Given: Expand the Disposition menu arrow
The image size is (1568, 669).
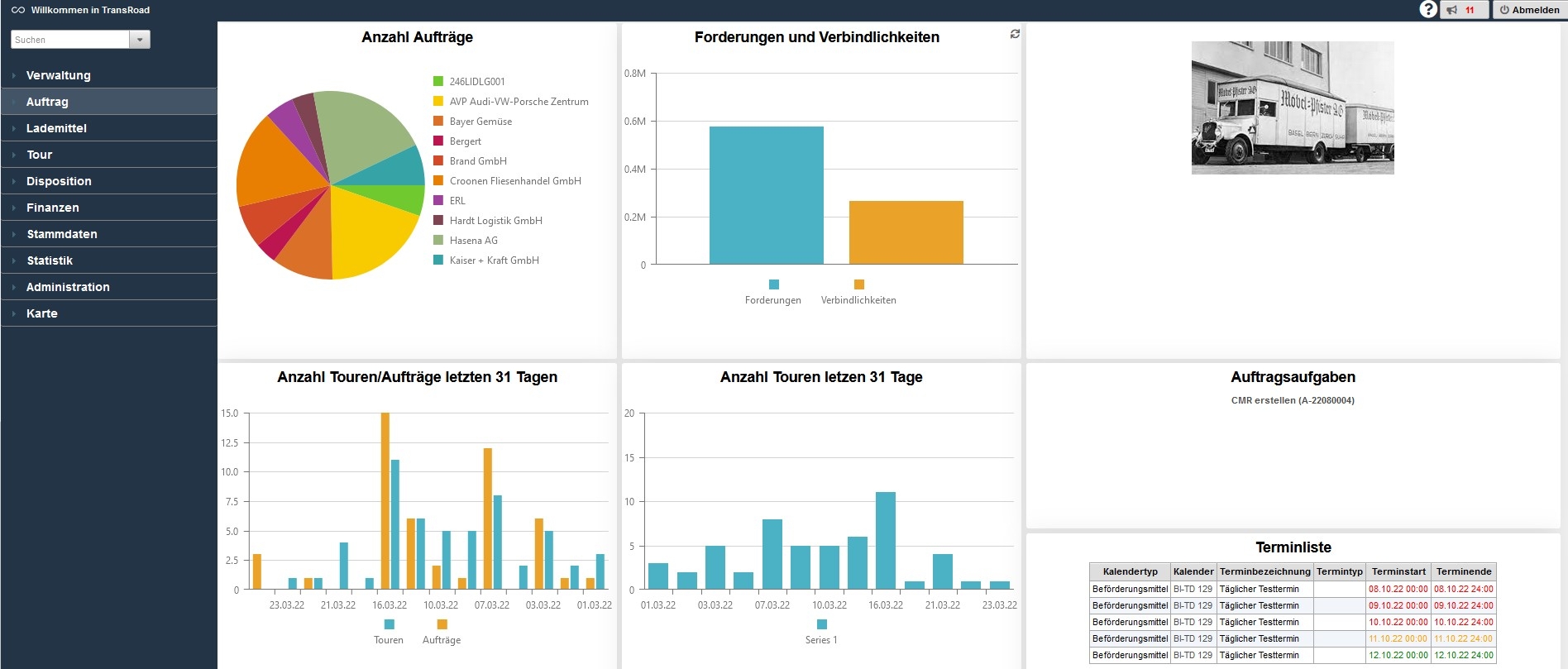Looking at the screenshot, I should coord(14,181).
